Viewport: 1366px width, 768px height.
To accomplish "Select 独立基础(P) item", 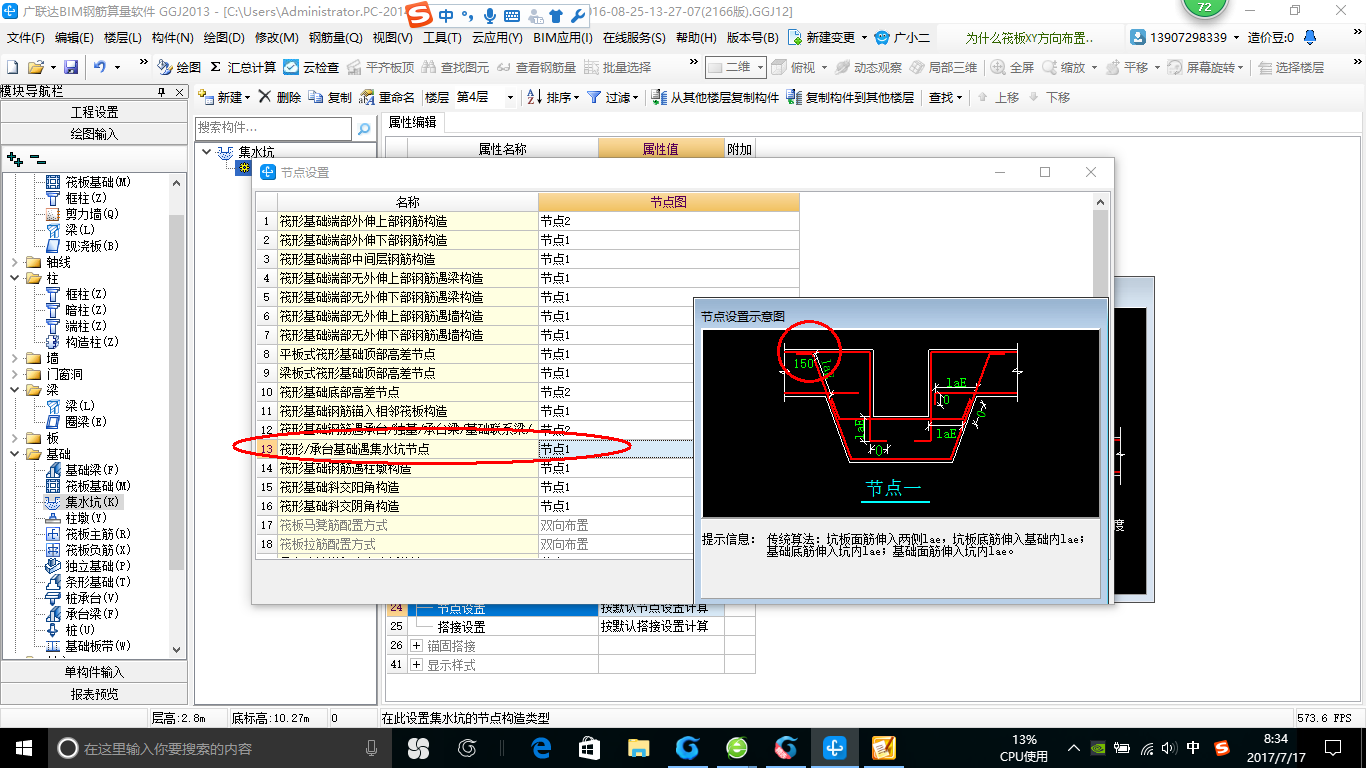I will click(x=89, y=566).
